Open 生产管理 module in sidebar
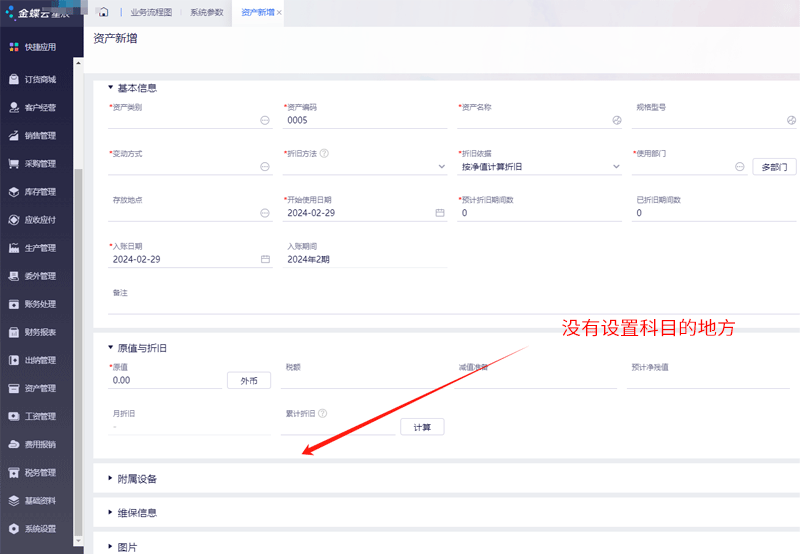The width and height of the screenshot is (800, 554). [x=33, y=248]
